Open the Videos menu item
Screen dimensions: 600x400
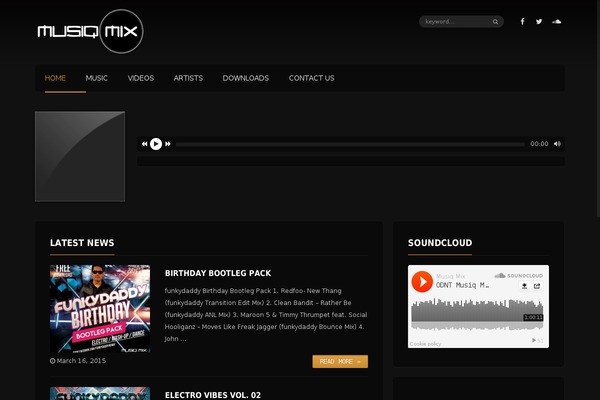141,78
